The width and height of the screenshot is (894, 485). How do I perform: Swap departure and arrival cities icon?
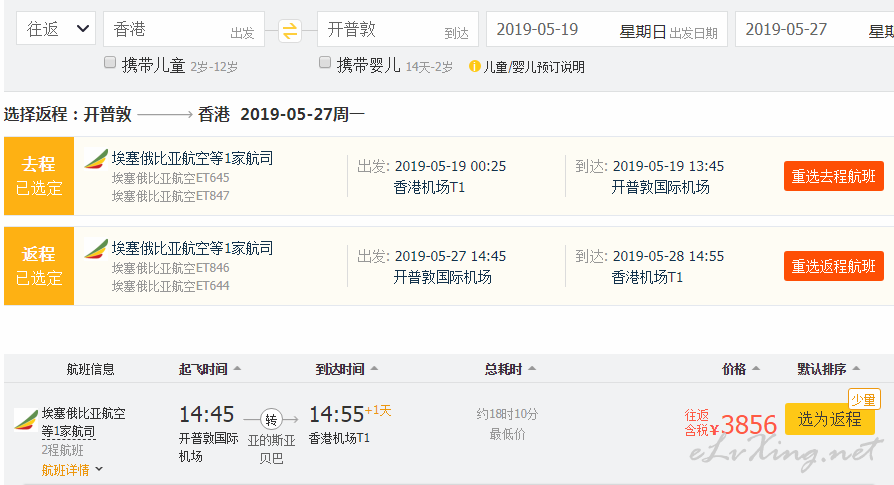point(290,30)
